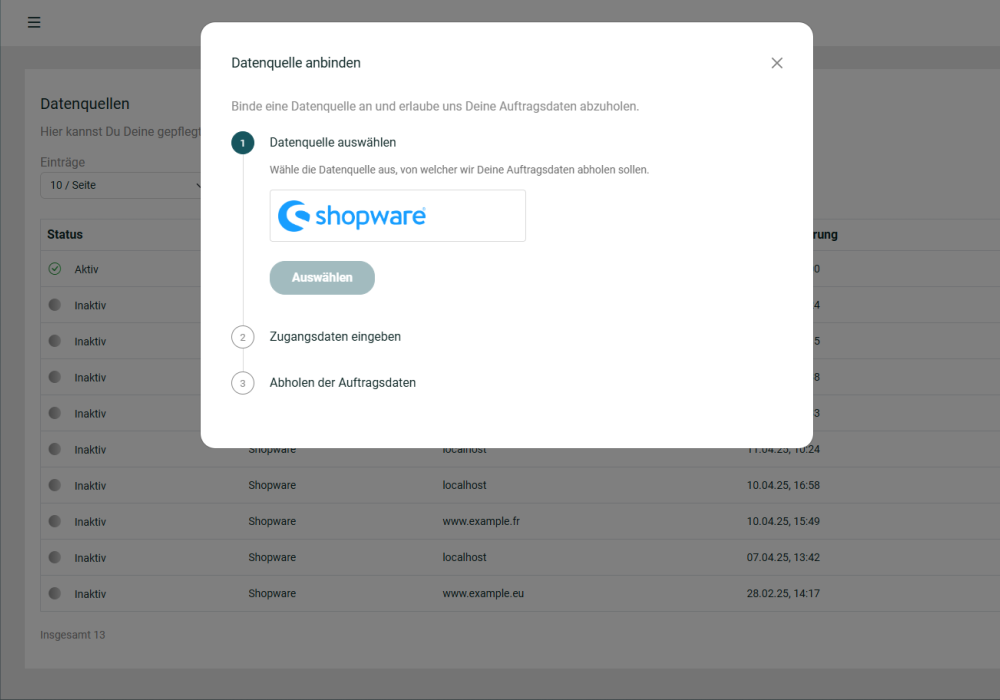The width and height of the screenshot is (1000, 700).
Task: Click the "Einträge" label
Action: tap(62, 162)
